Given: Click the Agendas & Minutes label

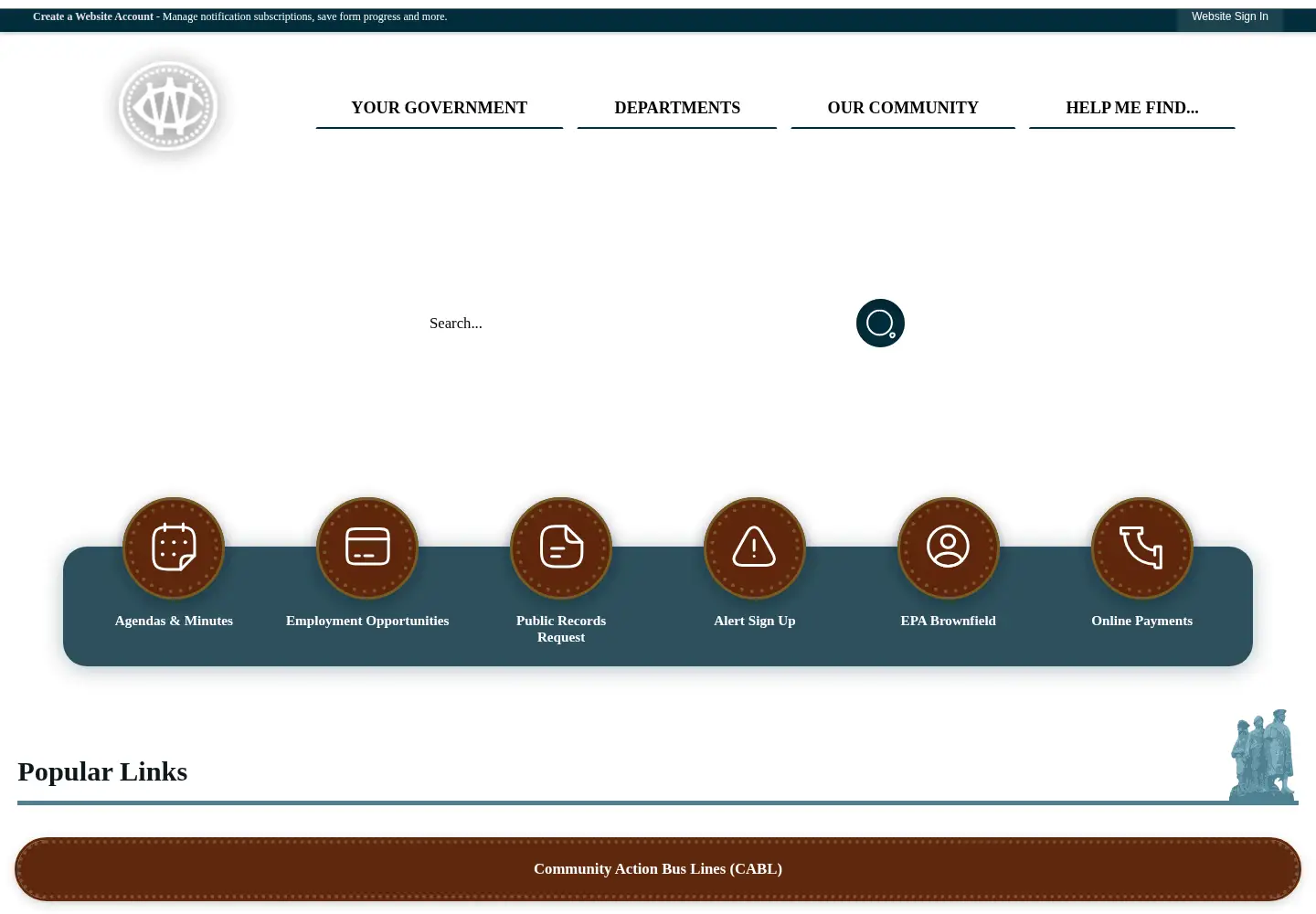Looking at the screenshot, I should (x=174, y=621).
